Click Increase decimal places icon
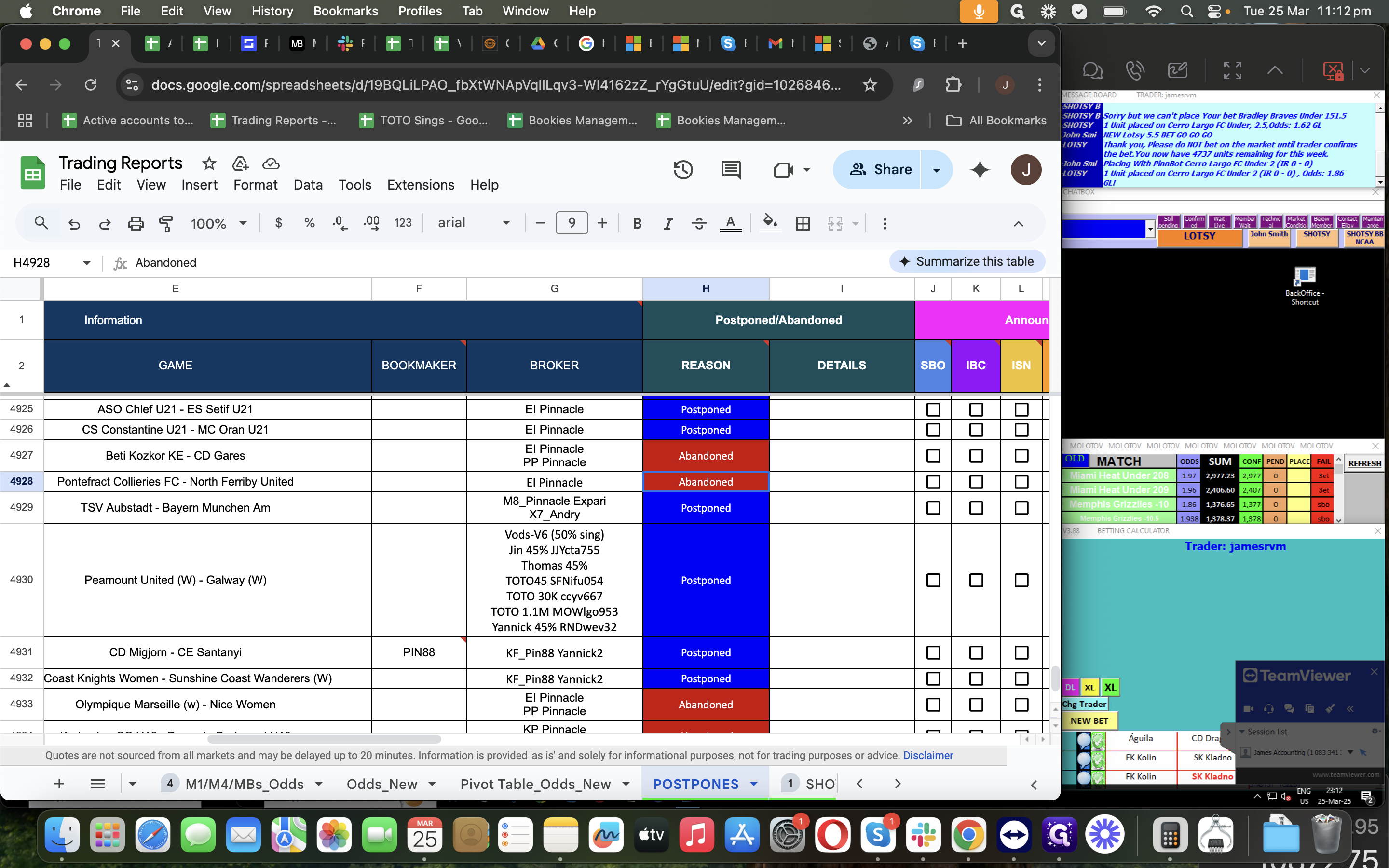The image size is (1389, 868). pos(371,223)
